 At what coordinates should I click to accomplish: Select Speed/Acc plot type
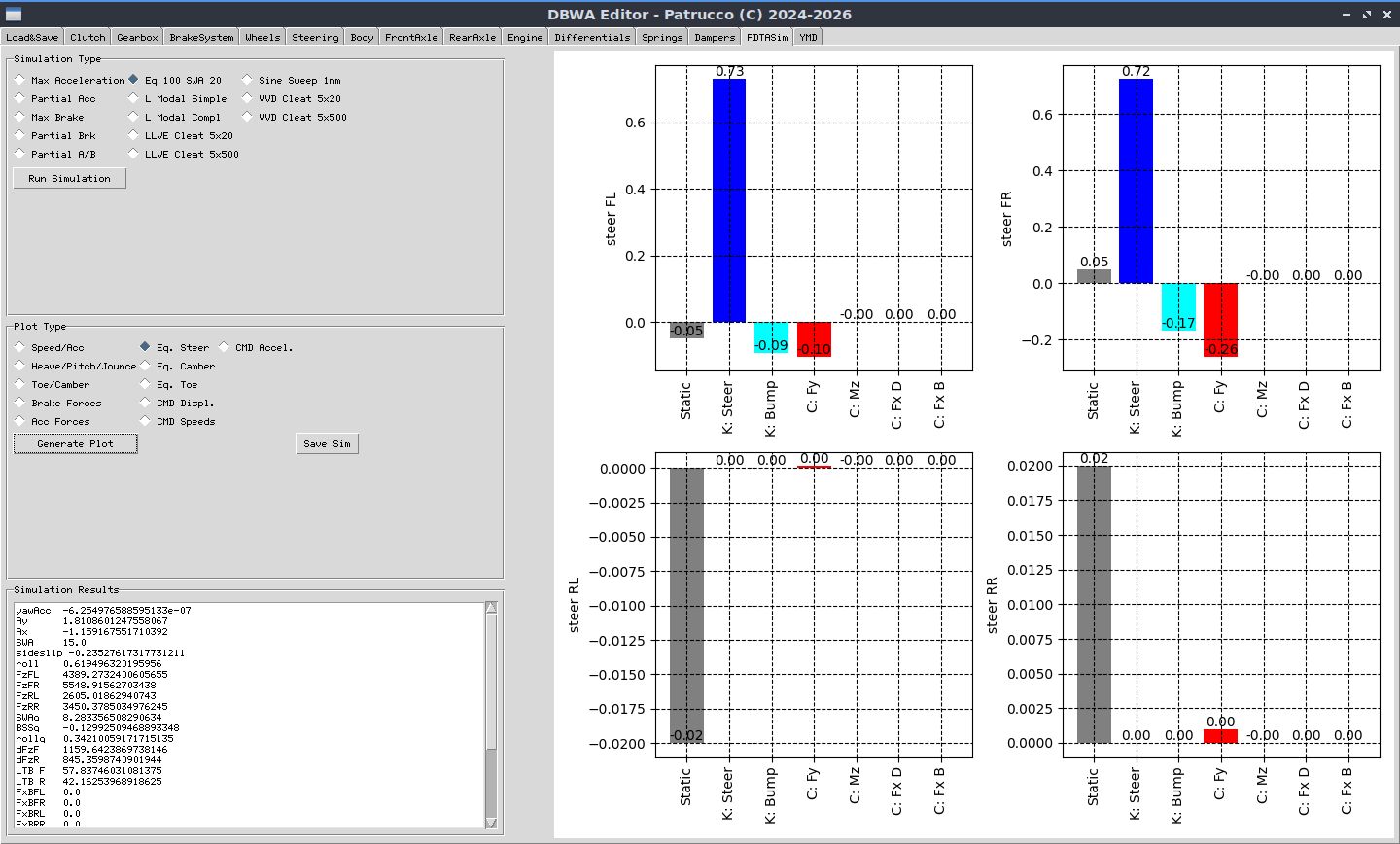tap(50, 347)
